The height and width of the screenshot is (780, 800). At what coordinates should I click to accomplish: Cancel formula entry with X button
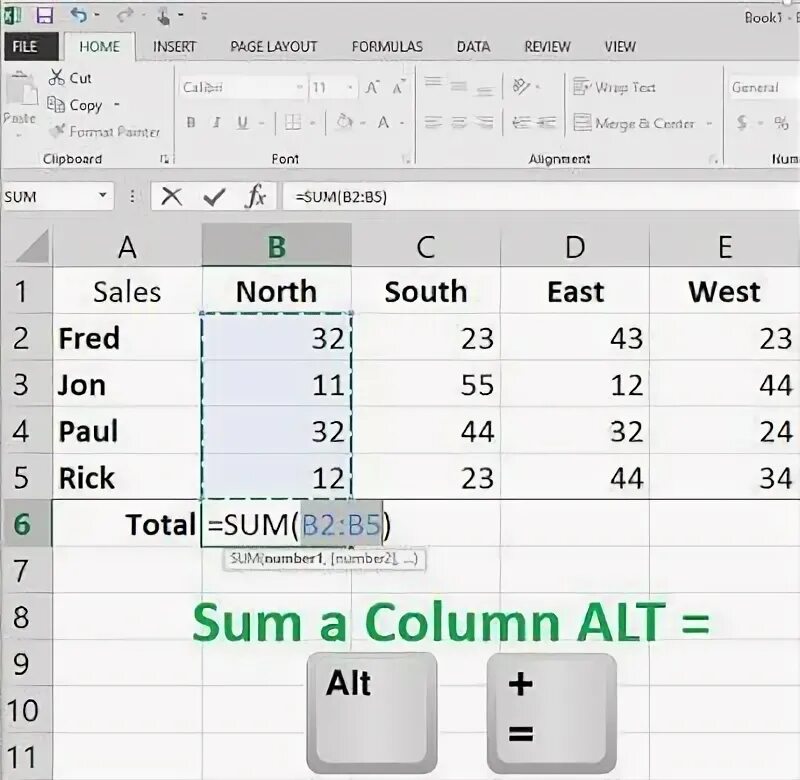[171, 196]
